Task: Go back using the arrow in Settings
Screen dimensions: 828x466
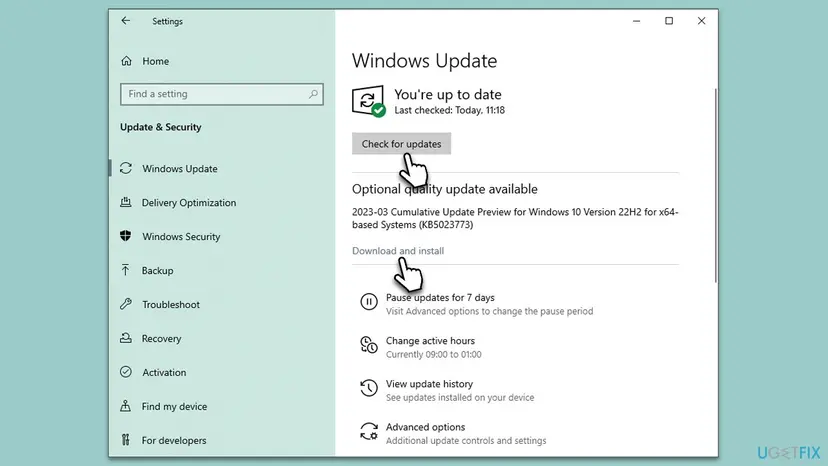Action: 126,21
